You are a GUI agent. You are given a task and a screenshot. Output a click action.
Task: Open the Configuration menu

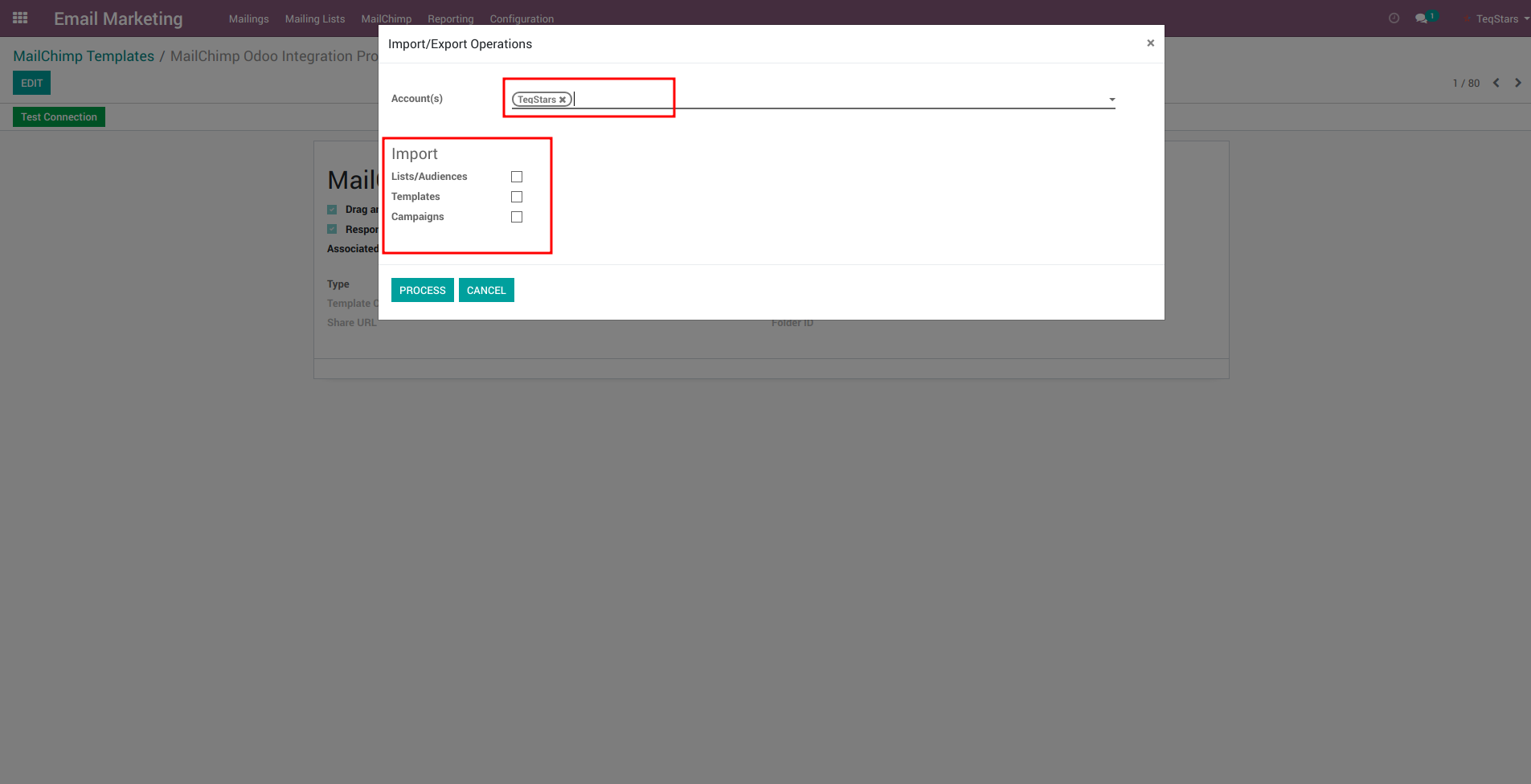[x=522, y=18]
